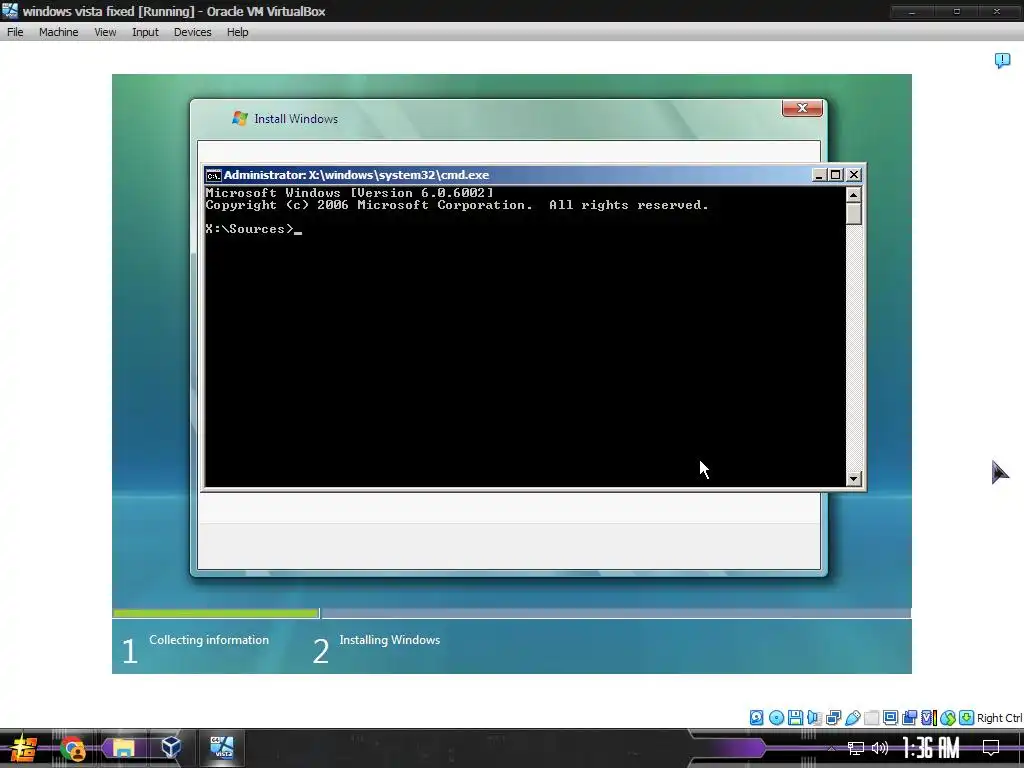Viewport: 1024px width, 768px height.
Task: Click the floppy disk indicator icon
Action: point(795,718)
